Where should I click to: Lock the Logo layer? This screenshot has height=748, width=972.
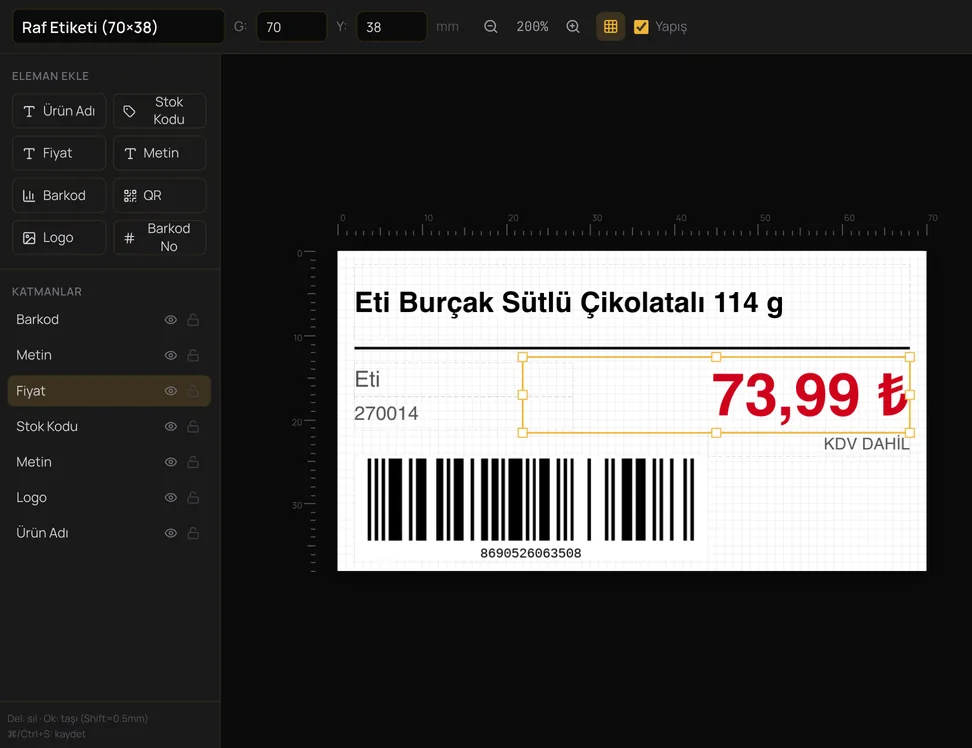193,498
